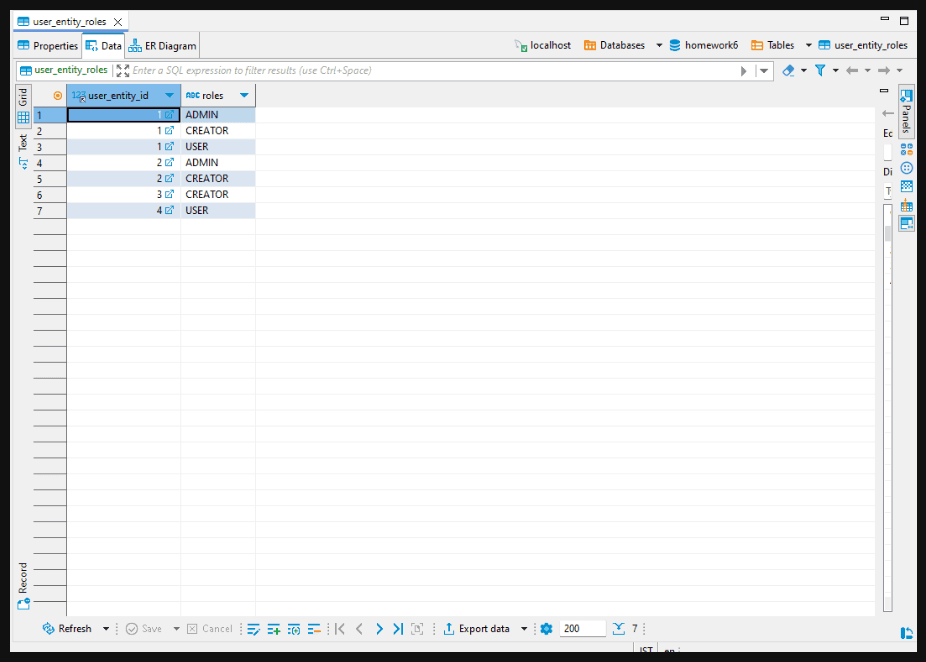Click the Export data upload icon

tap(449, 629)
